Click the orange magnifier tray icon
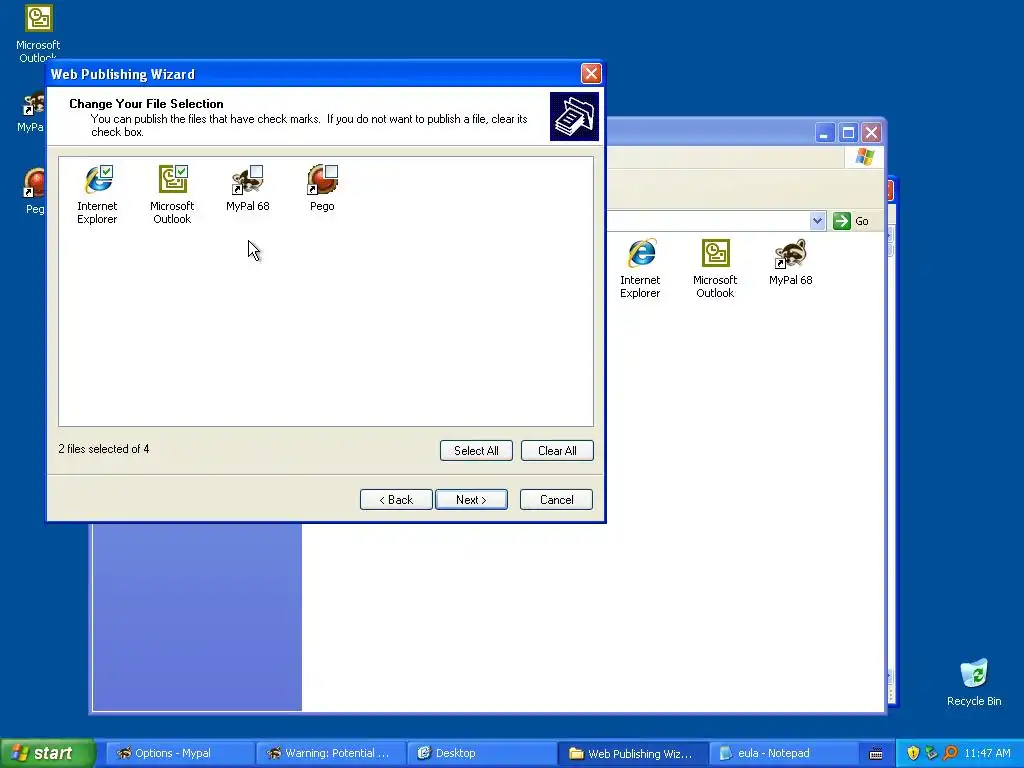The image size is (1024, 768). (950, 753)
